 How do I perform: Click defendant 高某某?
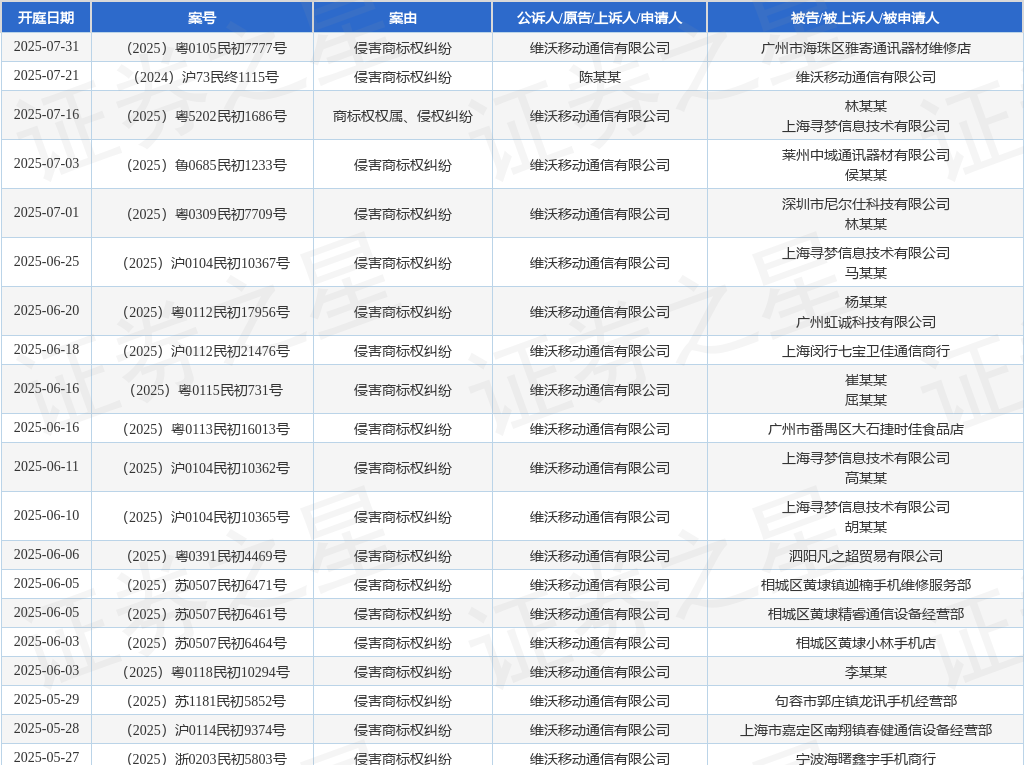(x=865, y=478)
